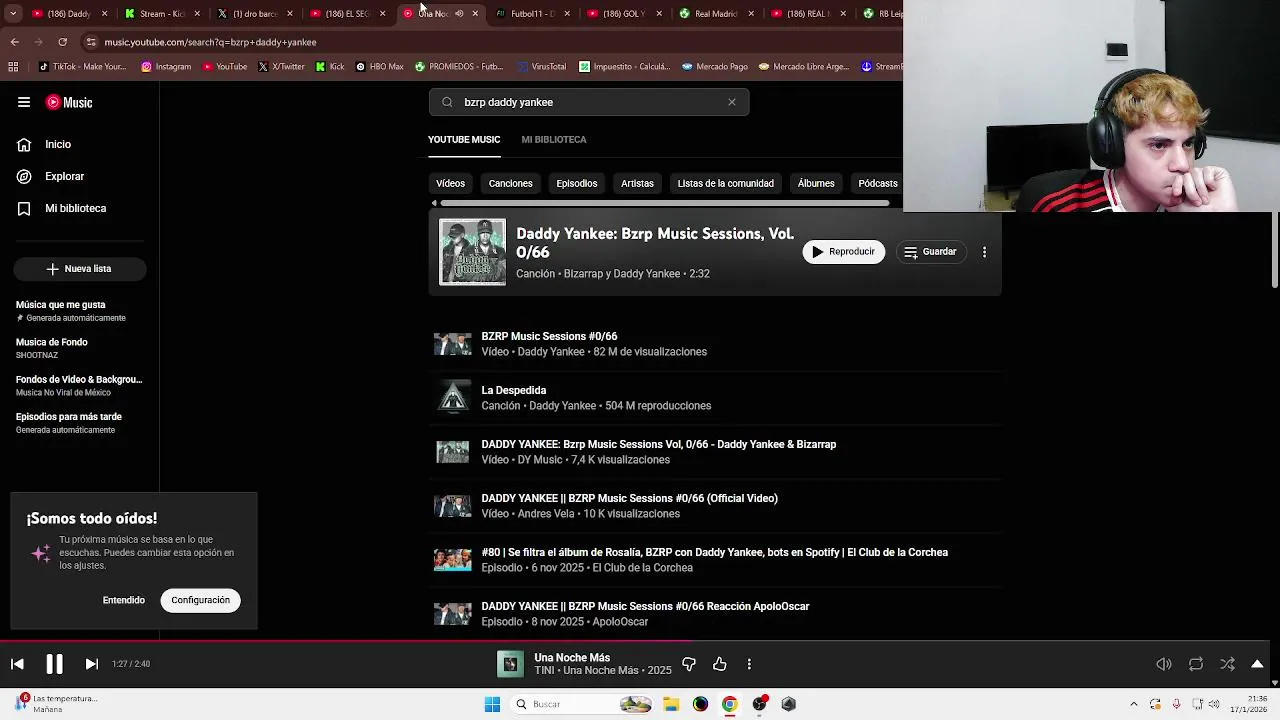Viewport: 1280px width, 720px height.
Task: Skip to next track
Action: [x=91, y=664]
